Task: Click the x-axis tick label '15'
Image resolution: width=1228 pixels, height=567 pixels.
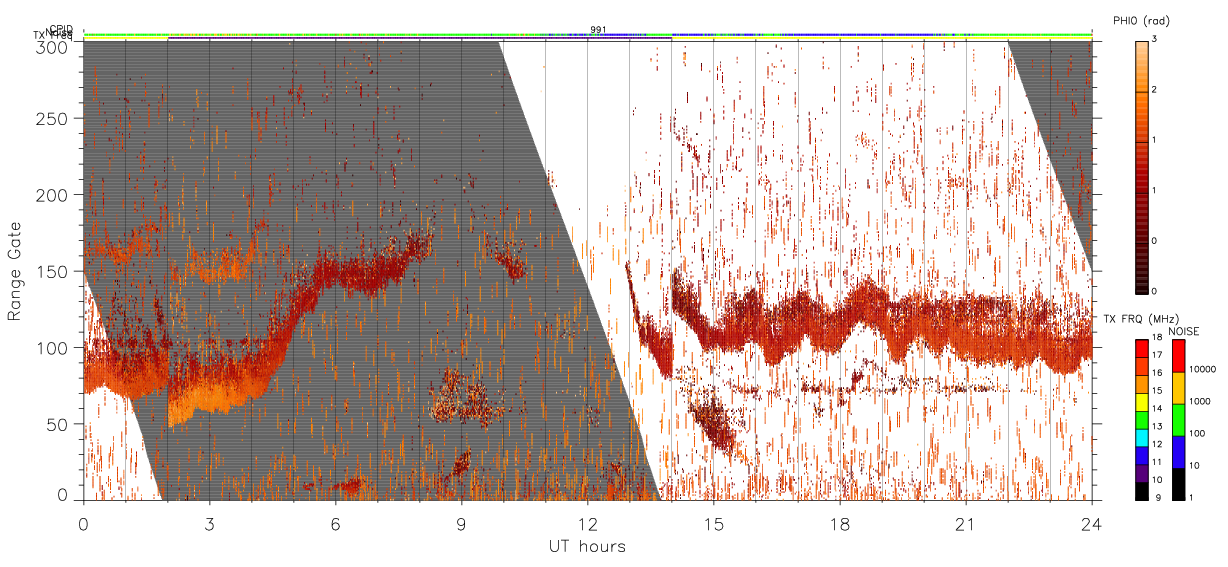Action: 713,523
